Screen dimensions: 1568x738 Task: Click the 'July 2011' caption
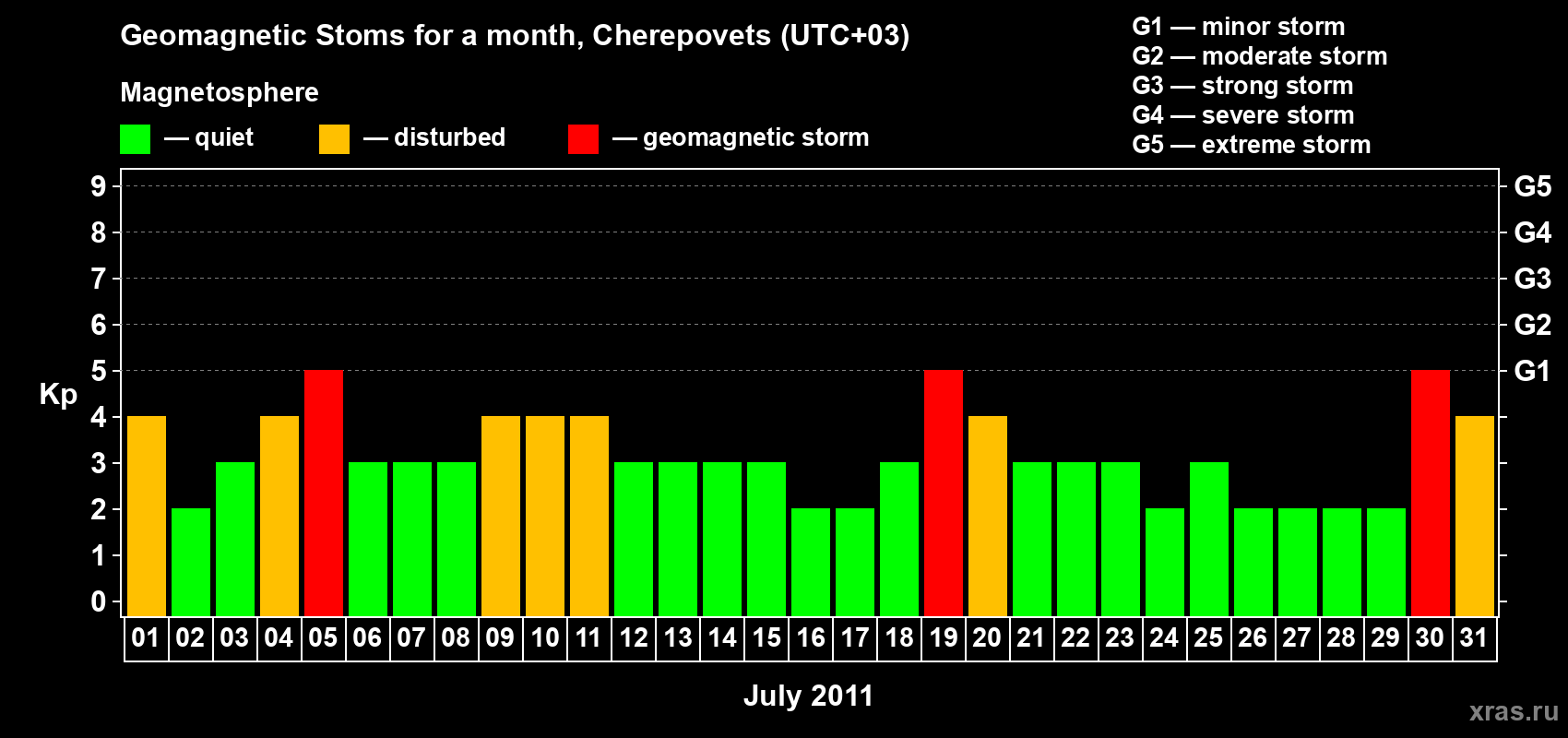[808, 696]
